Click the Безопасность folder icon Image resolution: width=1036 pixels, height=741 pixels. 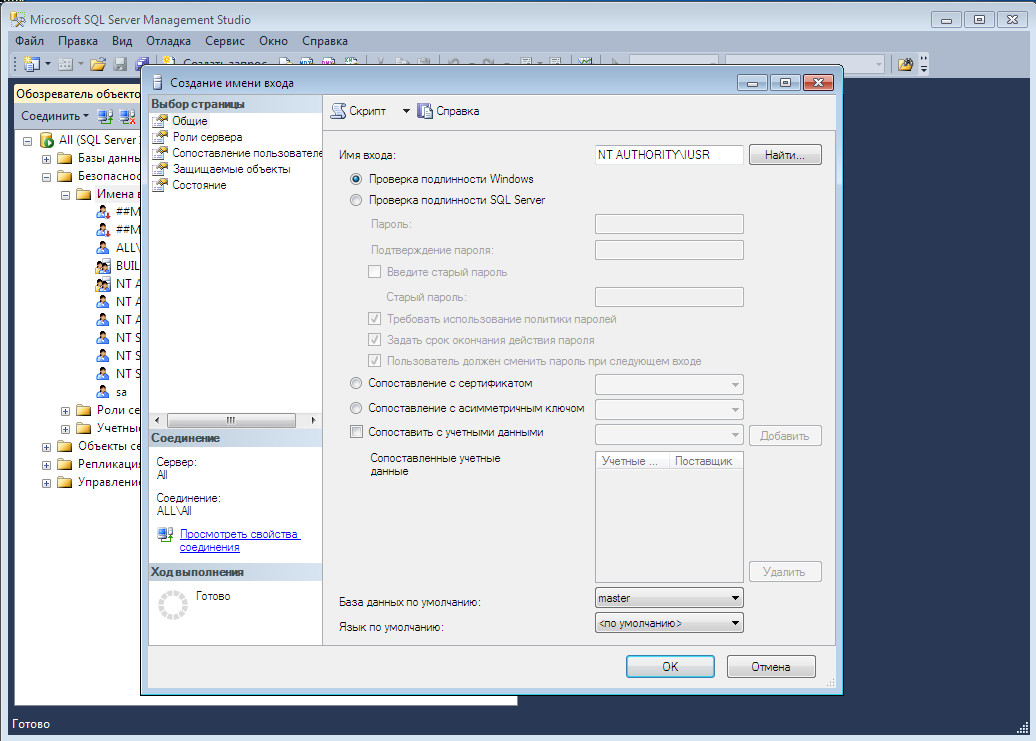(x=65, y=176)
